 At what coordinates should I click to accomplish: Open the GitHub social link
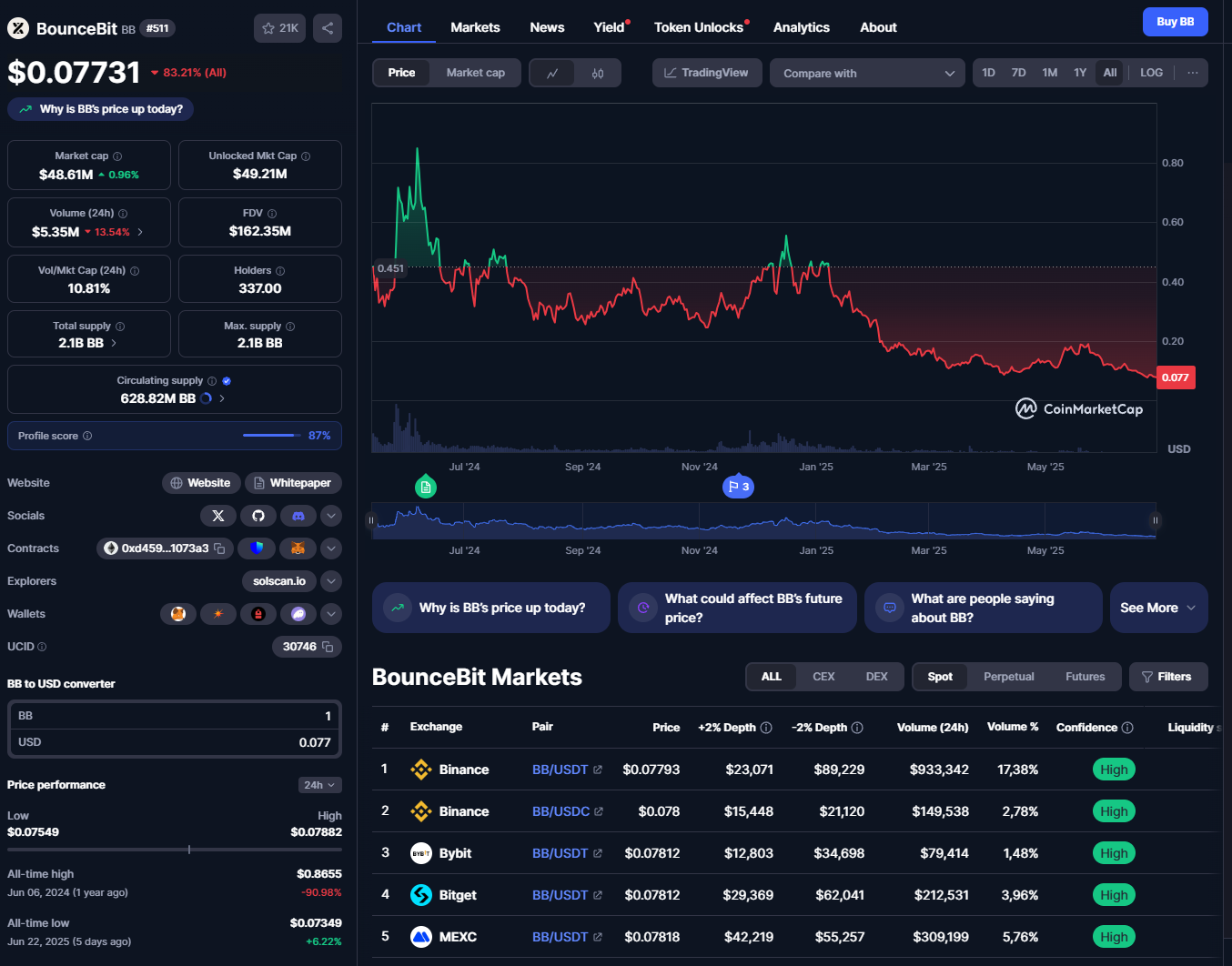click(x=258, y=516)
